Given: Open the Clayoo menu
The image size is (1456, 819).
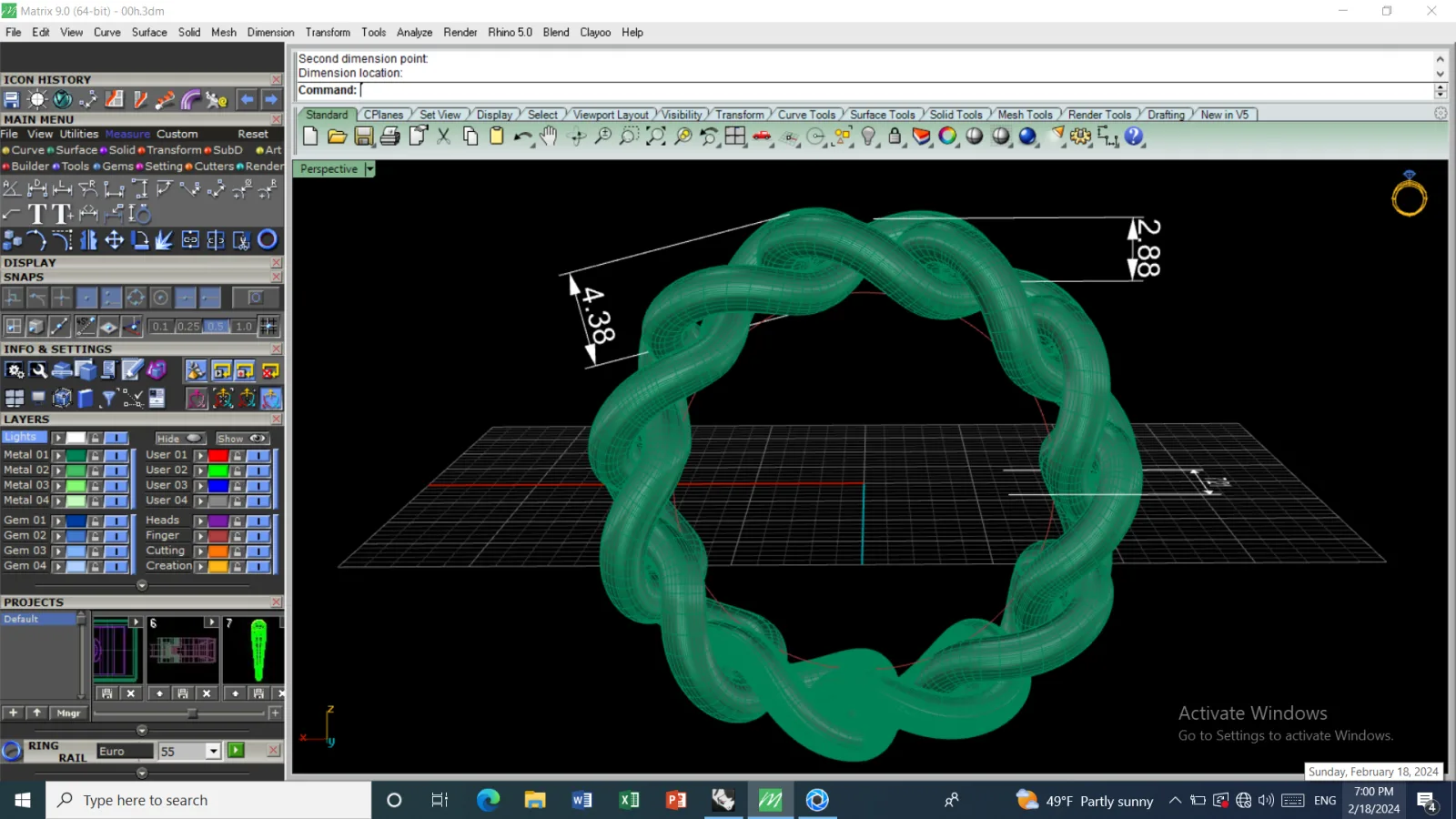Looking at the screenshot, I should click(x=595, y=32).
